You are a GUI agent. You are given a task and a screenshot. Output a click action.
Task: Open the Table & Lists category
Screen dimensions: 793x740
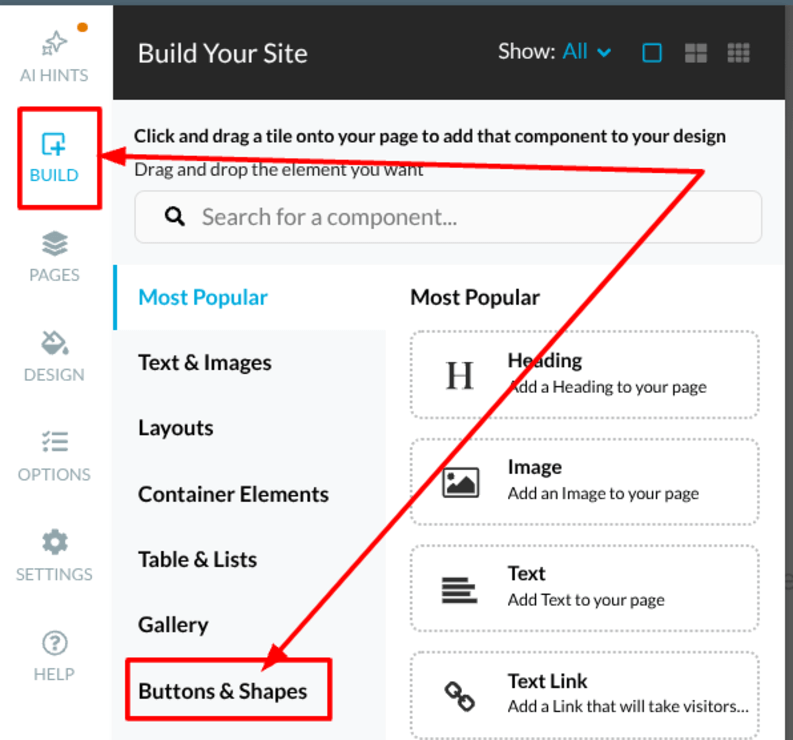pos(197,559)
